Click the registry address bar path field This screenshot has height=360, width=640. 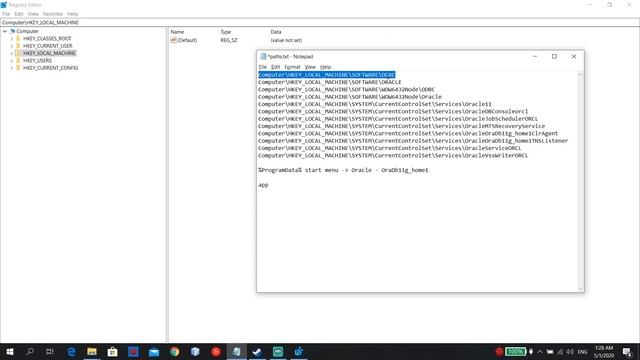click(320, 22)
